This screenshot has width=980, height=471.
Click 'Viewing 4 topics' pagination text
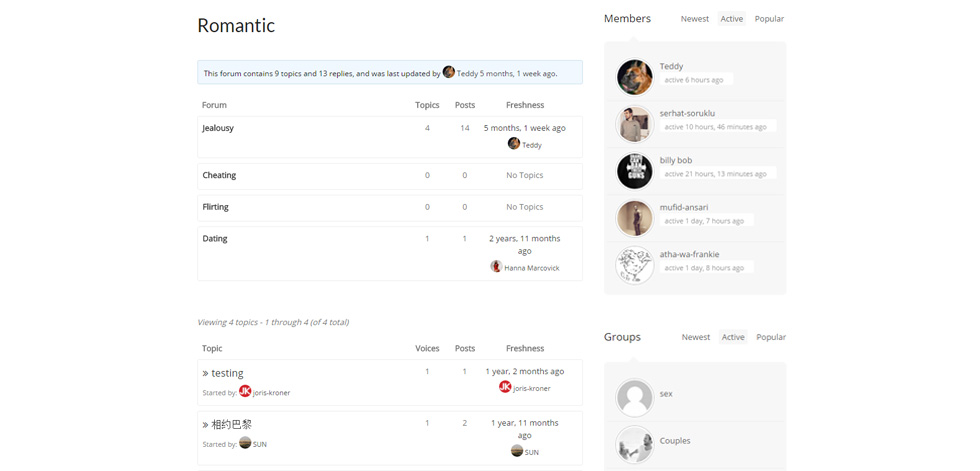pyautogui.click(x=273, y=322)
